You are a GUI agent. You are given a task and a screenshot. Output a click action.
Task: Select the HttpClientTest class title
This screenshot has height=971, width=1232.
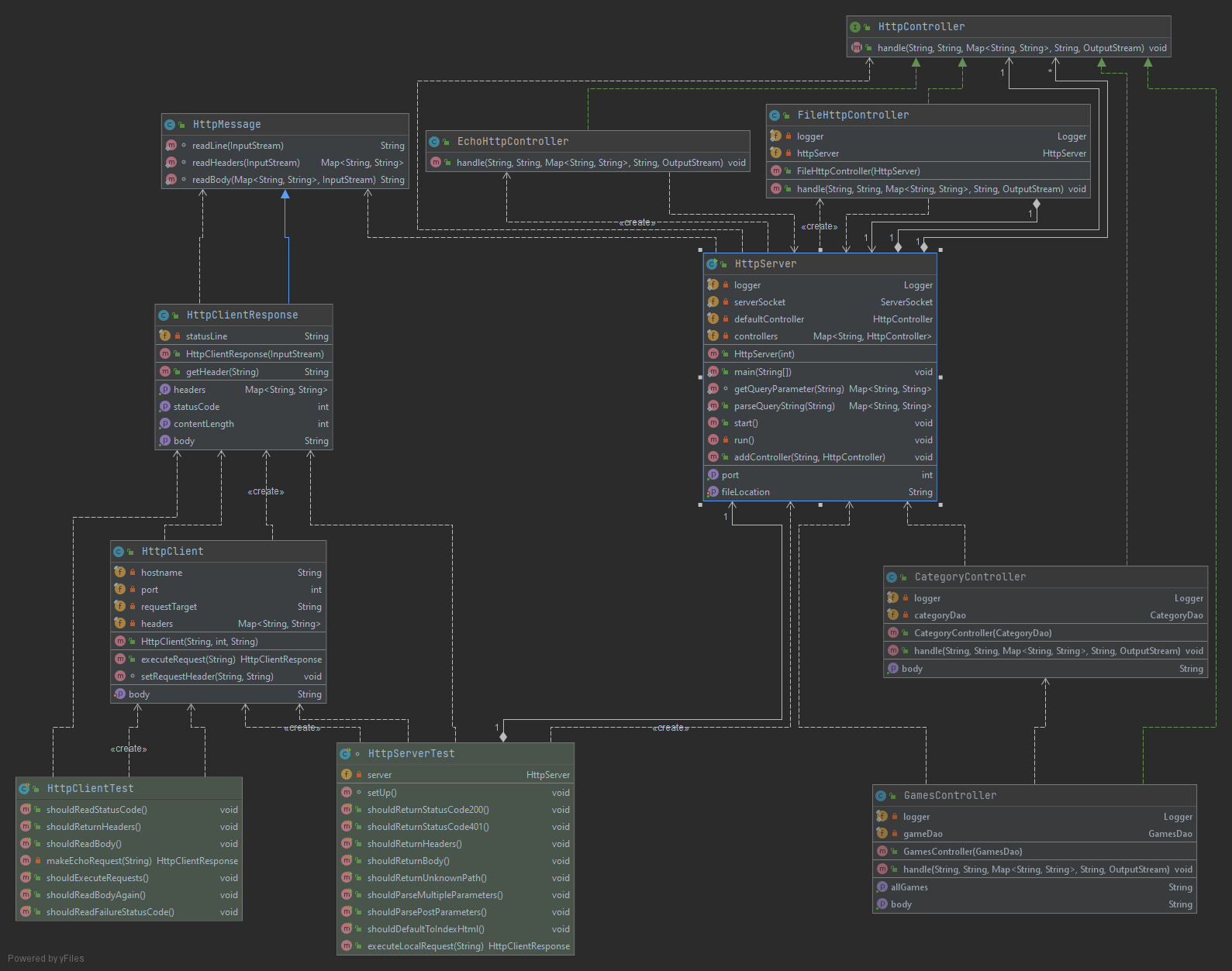[x=90, y=789]
